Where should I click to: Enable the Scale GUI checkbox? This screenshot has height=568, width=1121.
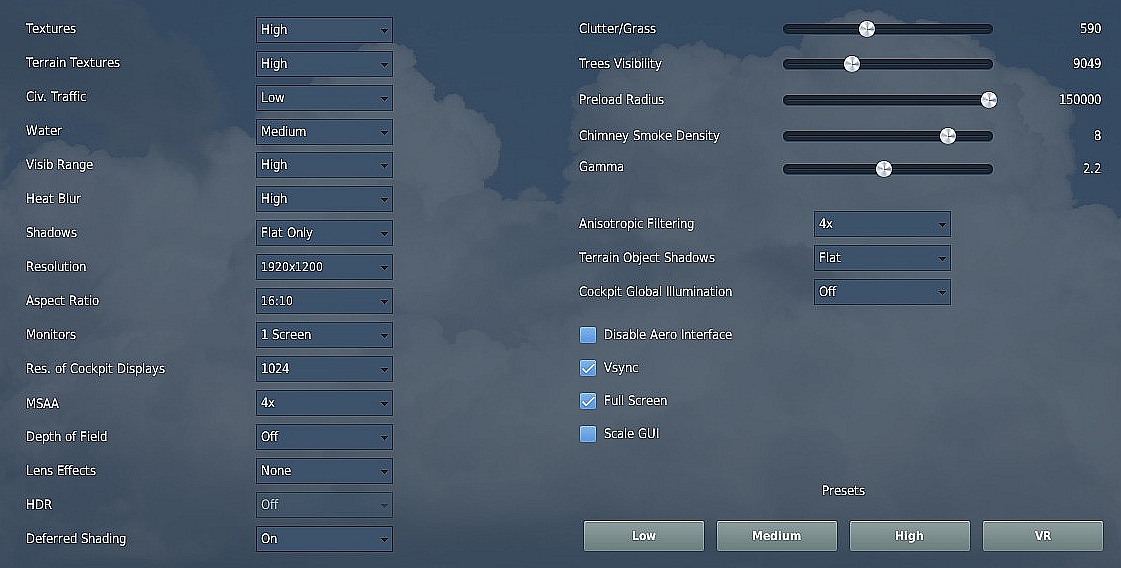point(588,434)
